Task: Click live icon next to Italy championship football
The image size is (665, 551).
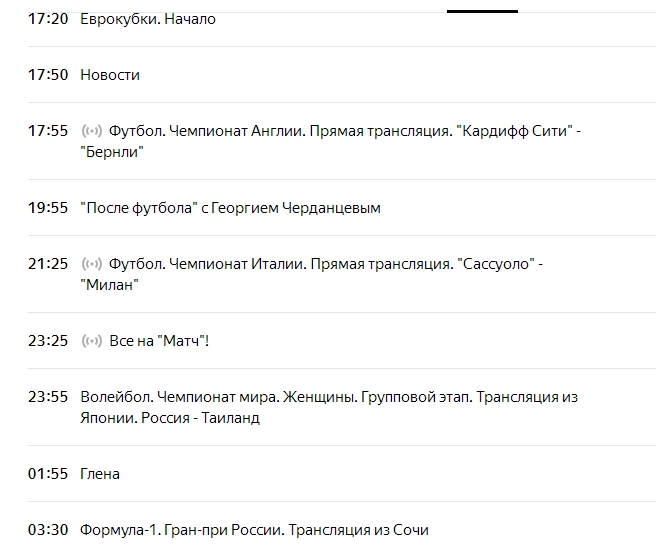Action: tap(92, 264)
